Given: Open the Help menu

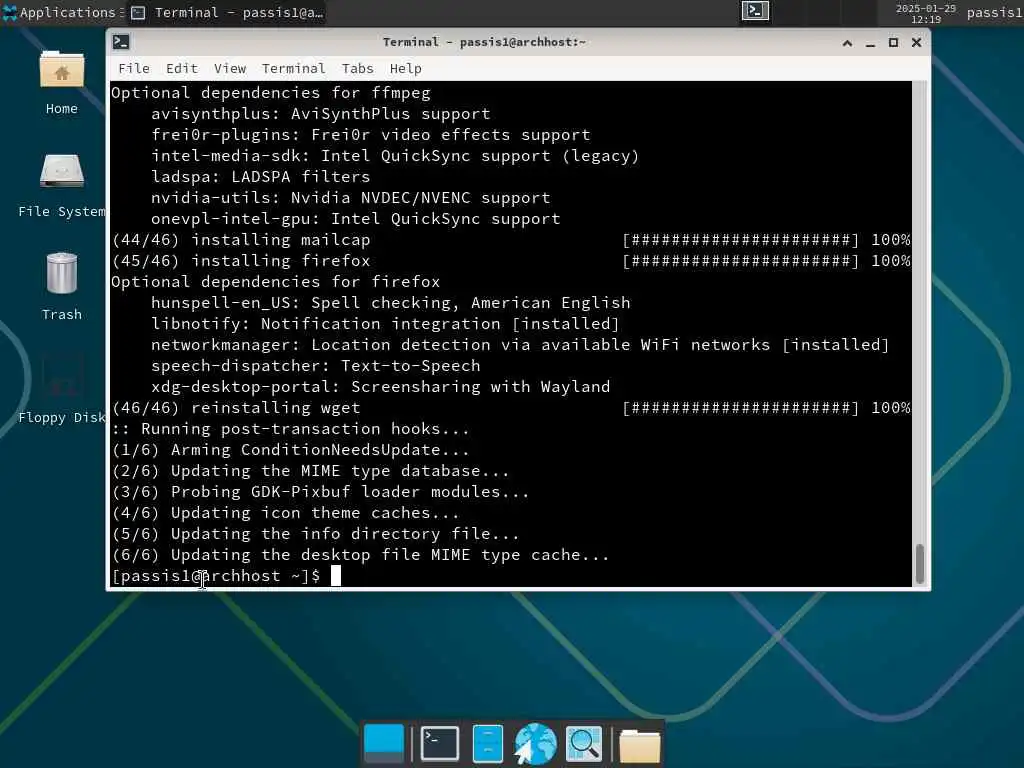Looking at the screenshot, I should [x=406, y=69].
